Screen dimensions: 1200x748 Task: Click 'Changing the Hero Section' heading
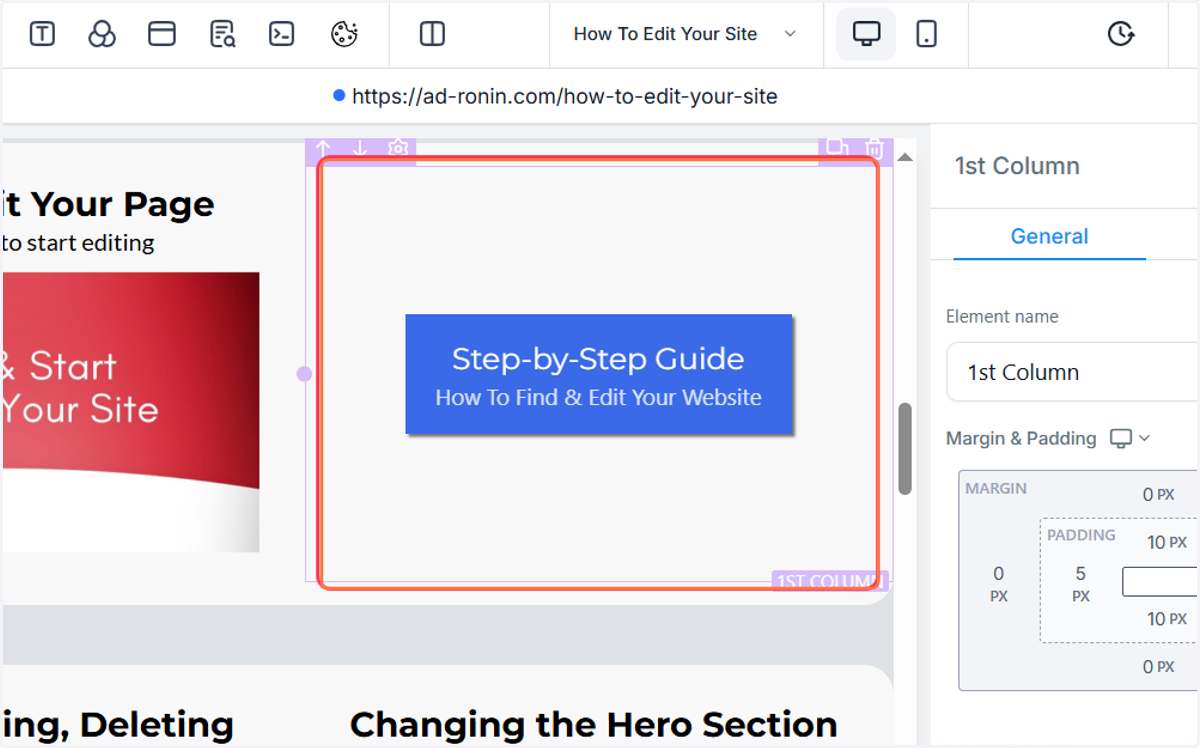click(593, 724)
